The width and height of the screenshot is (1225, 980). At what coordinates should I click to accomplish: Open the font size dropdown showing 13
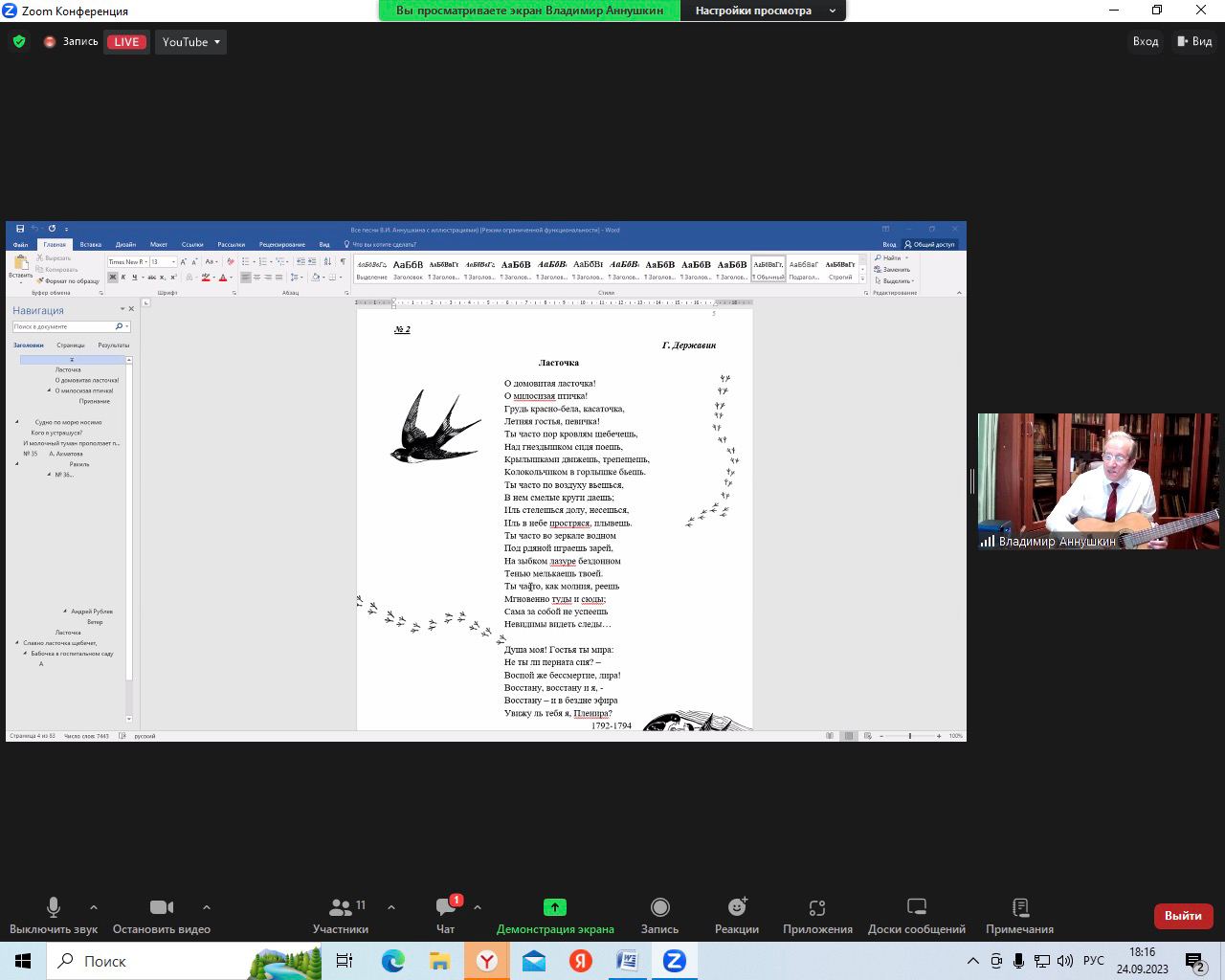[x=173, y=261]
